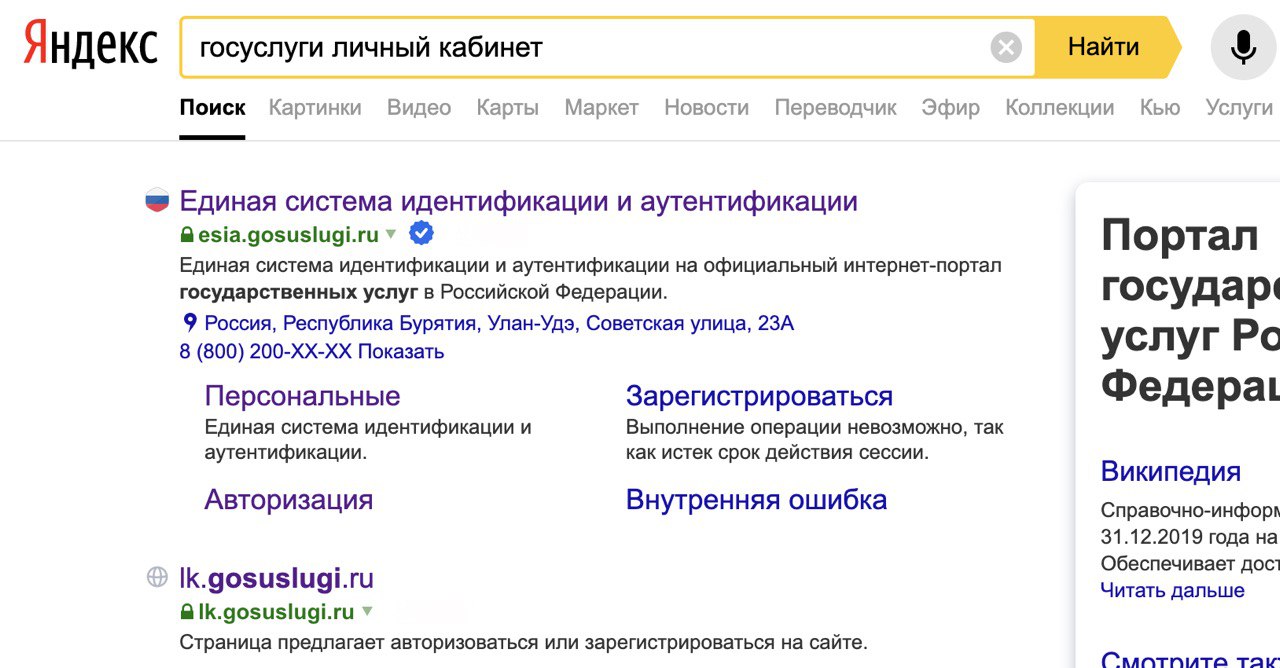Clear the search query with X icon
This screenshot has height=668, width=1280.
coord(1006,47)
